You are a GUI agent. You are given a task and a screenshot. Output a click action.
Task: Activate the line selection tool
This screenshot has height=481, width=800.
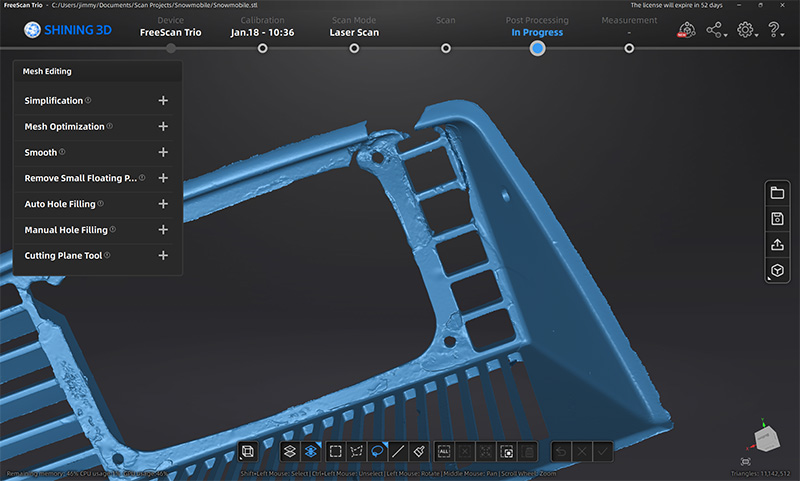pos(399,451)
